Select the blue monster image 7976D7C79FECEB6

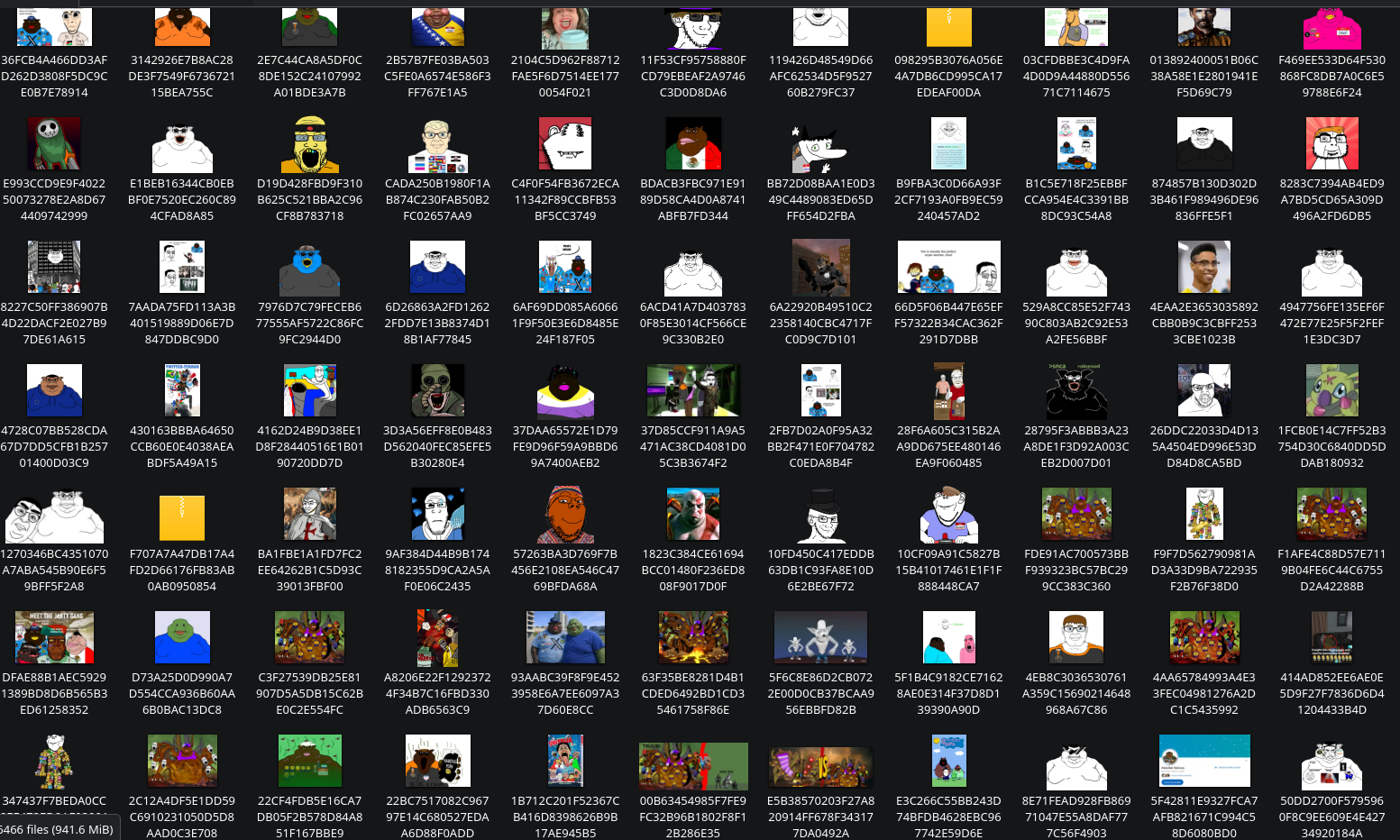point(309,268)
